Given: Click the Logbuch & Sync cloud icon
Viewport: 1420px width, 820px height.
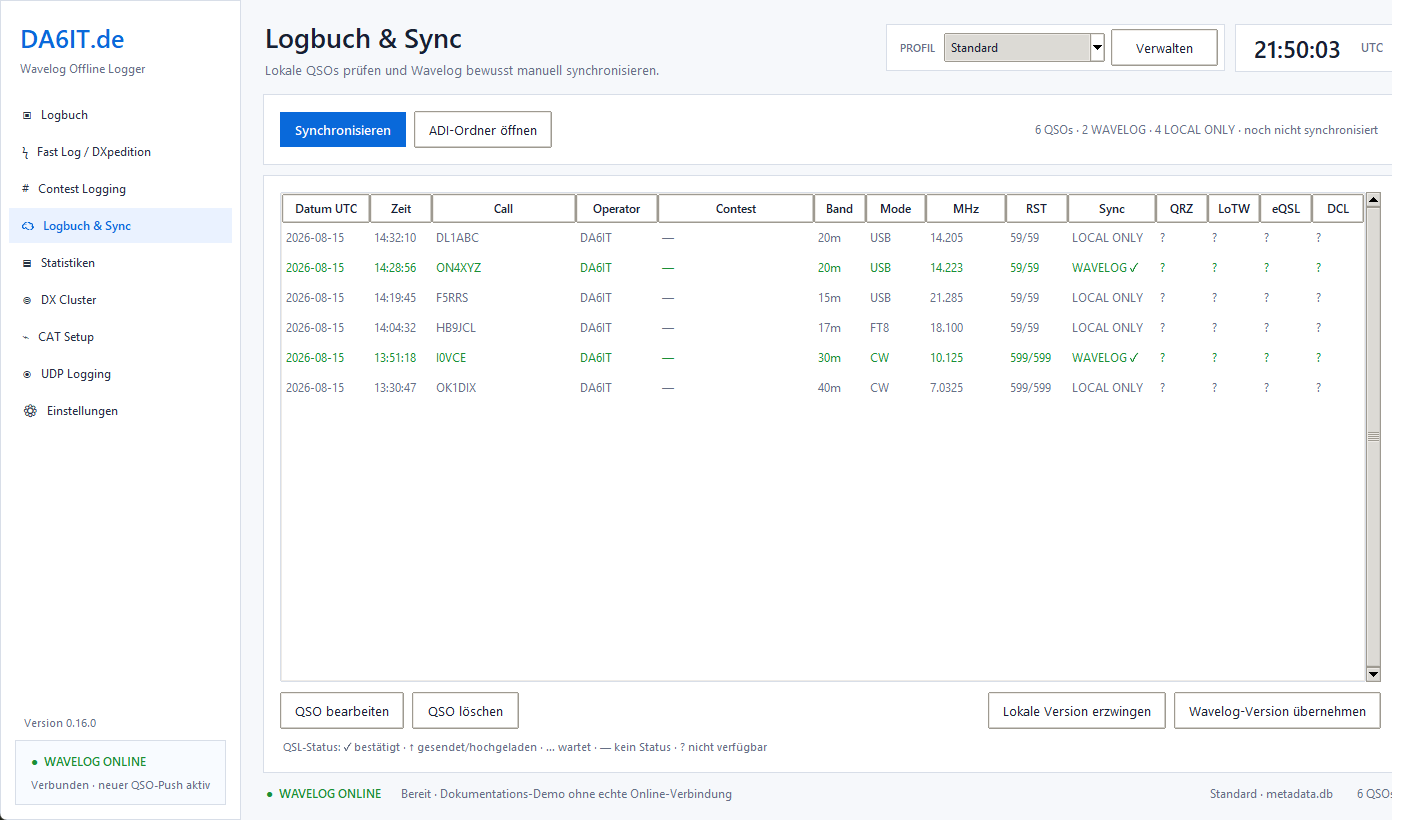Looking at the screenshot, I should tap(28, 226).
